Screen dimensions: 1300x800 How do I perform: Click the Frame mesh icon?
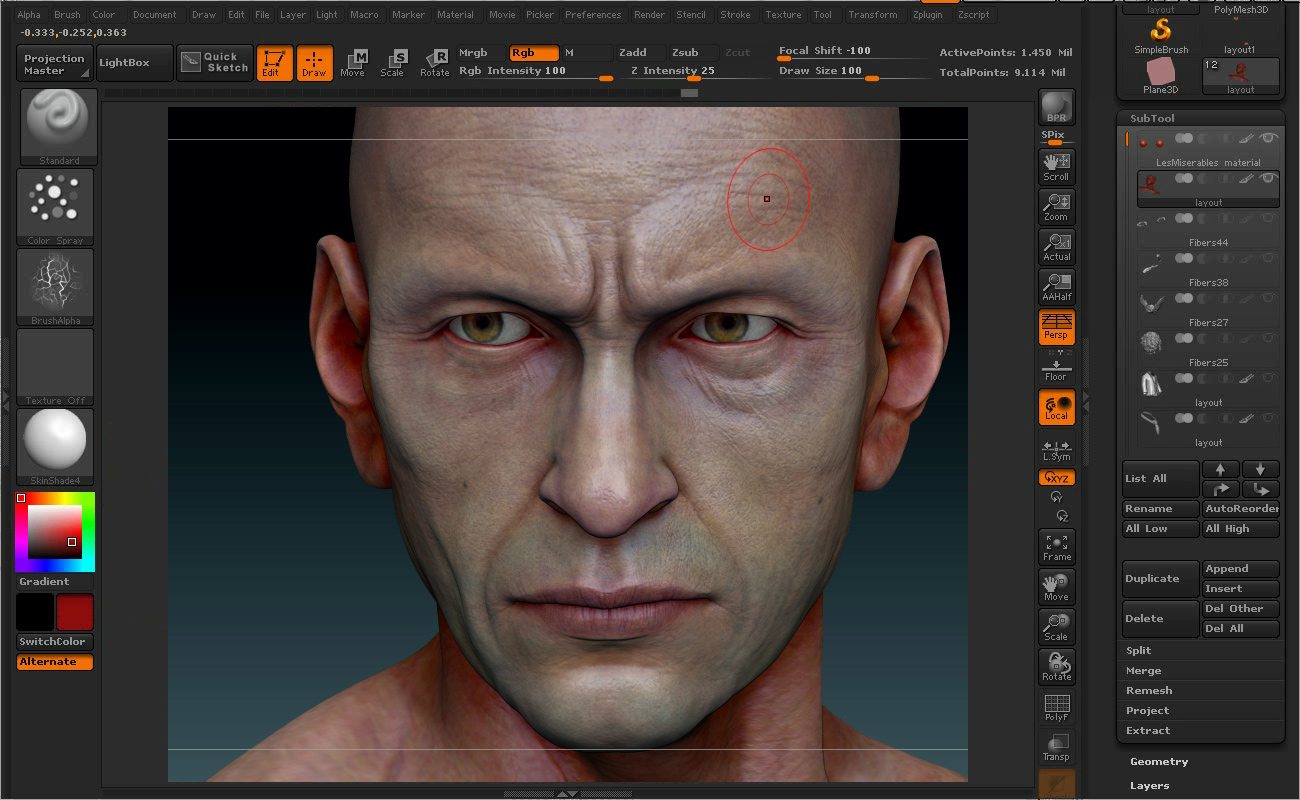pyautogui.click(x=1057, y=547)
